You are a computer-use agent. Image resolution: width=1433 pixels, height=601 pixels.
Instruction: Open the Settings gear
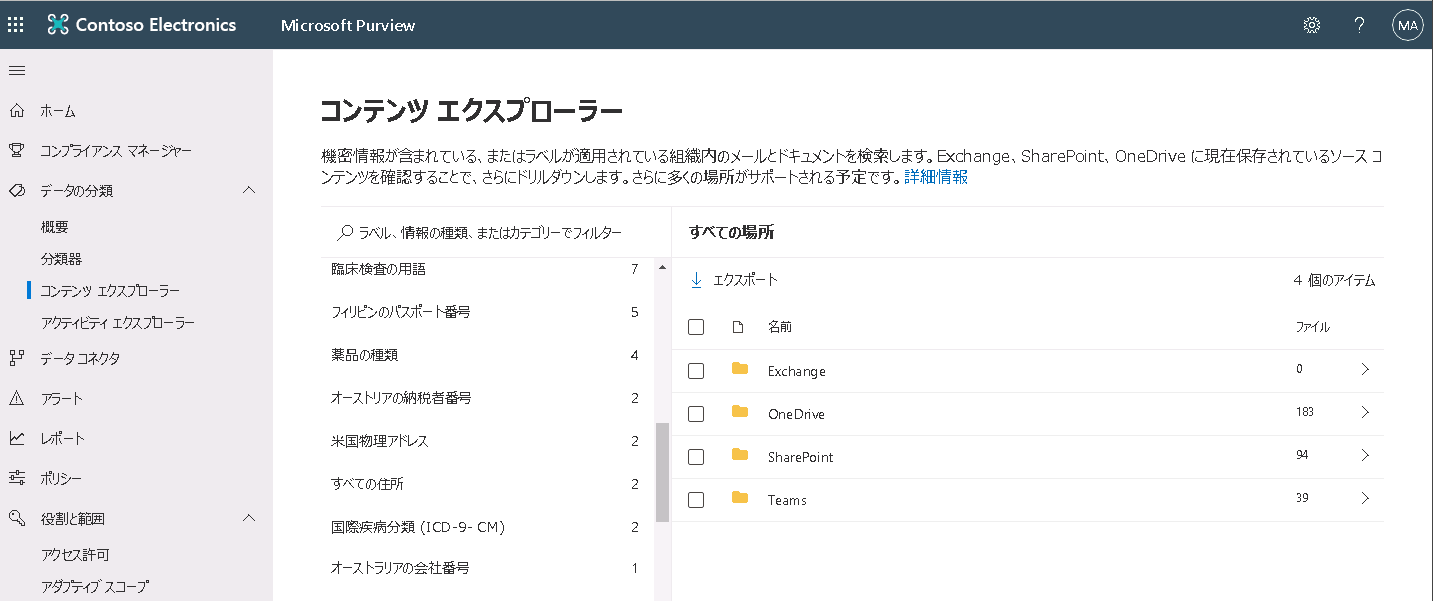tap(1311, 25)
